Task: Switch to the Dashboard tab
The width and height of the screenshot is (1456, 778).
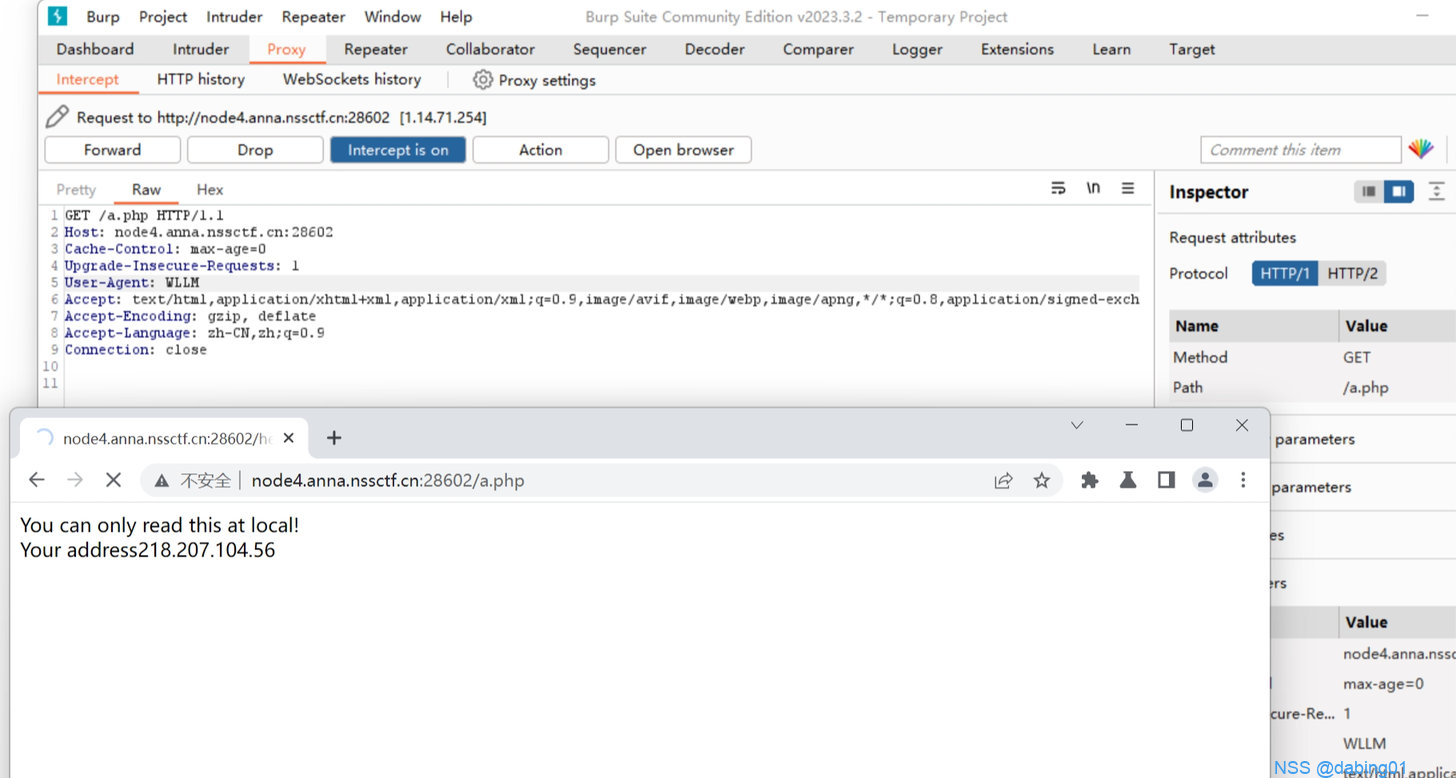Action: [95, 49]
